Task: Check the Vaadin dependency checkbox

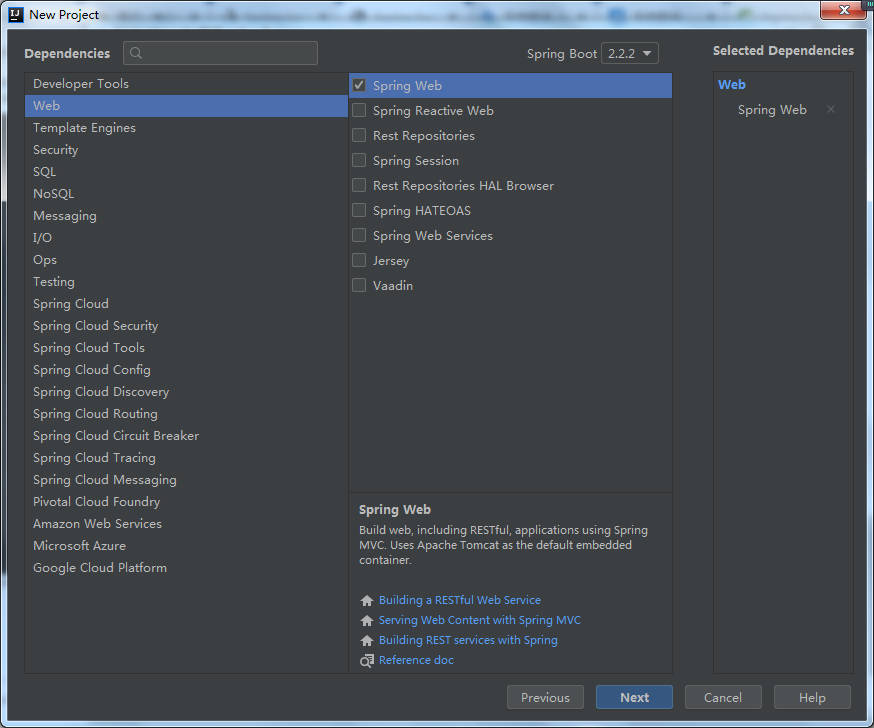Action: point(359,286)
